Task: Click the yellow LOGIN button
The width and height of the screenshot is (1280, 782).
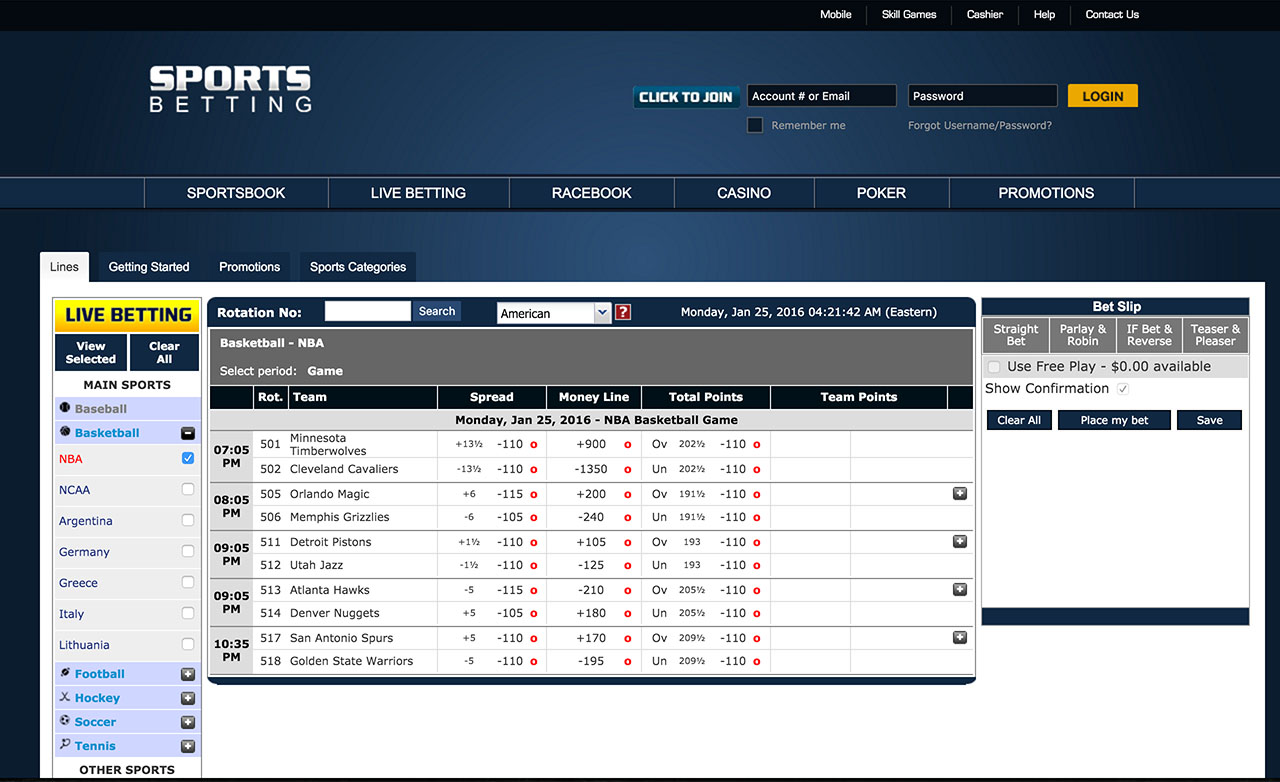Action: (1103, 96)
